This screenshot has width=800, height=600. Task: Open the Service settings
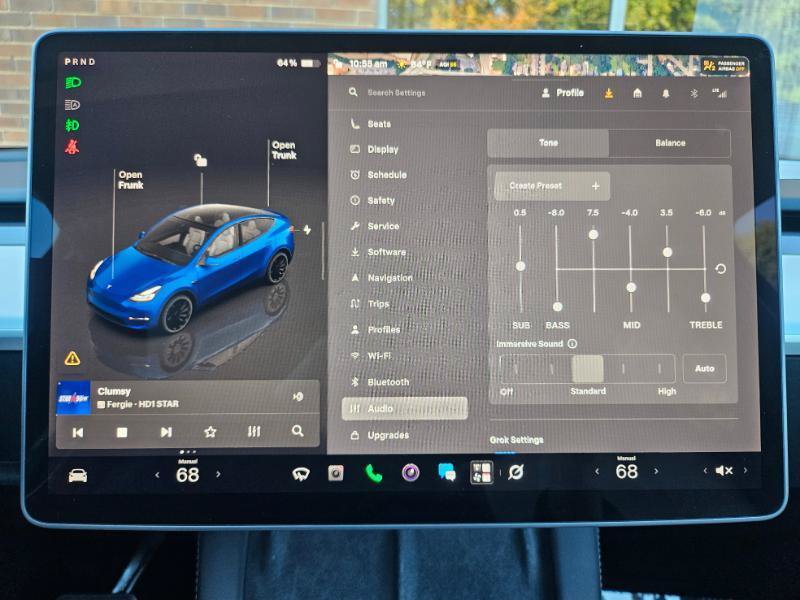pyautogui.click(x=375, y=226)
